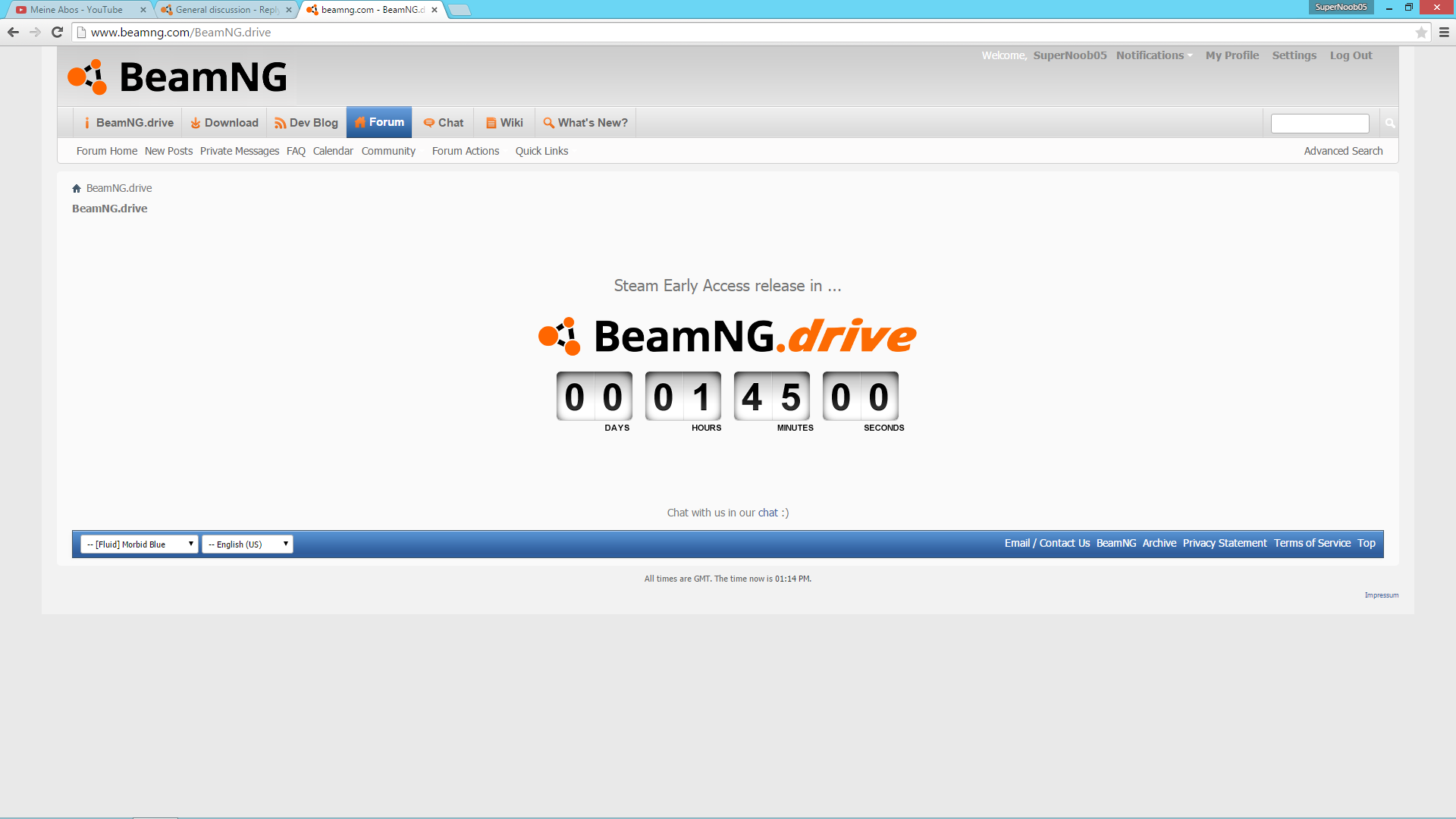Follow the 'chat' link under countdown
Viewport: 1456px width, 819px height.
point(768,513)
